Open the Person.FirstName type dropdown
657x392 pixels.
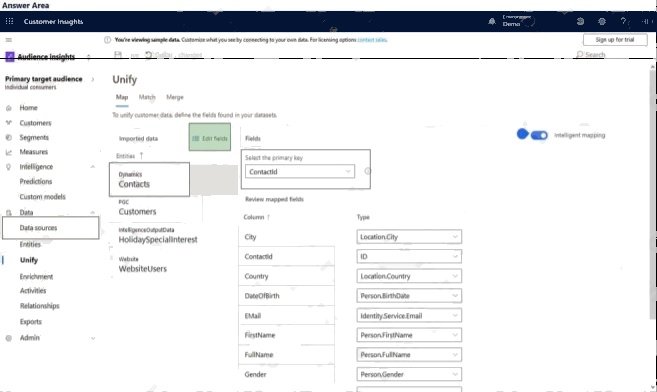point(409,335)
